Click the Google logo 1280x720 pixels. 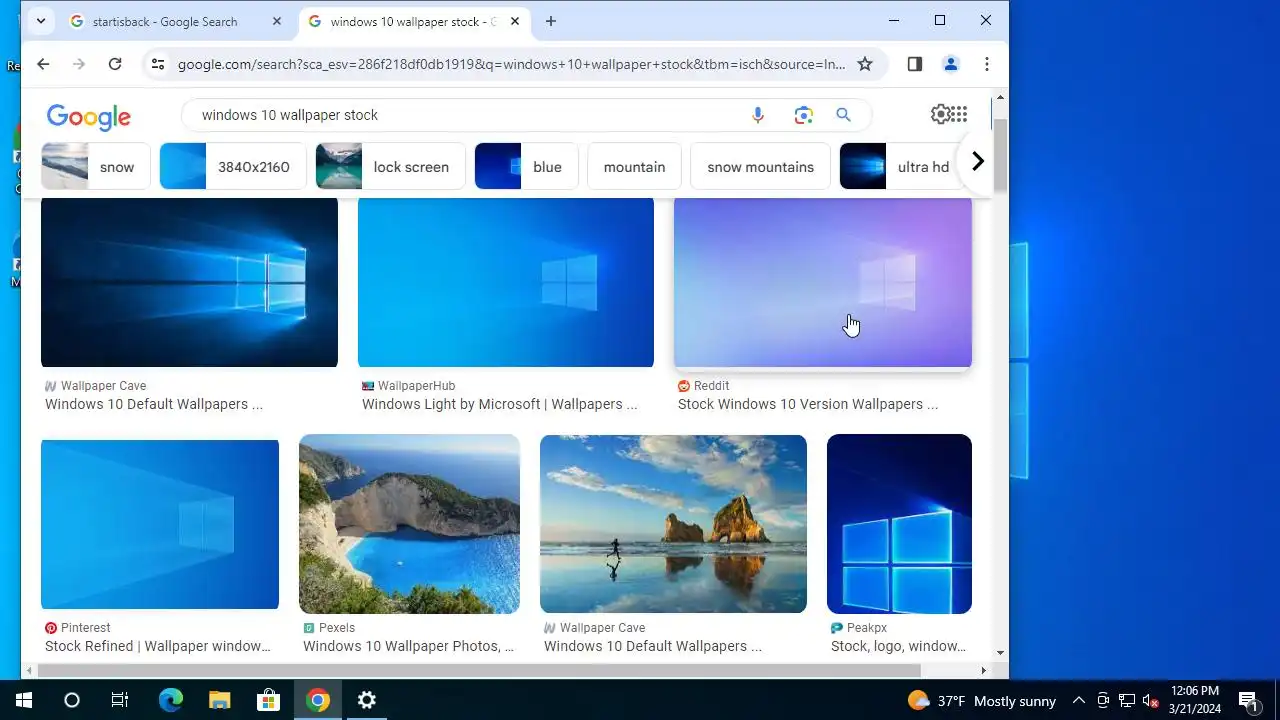coord(89,116)
